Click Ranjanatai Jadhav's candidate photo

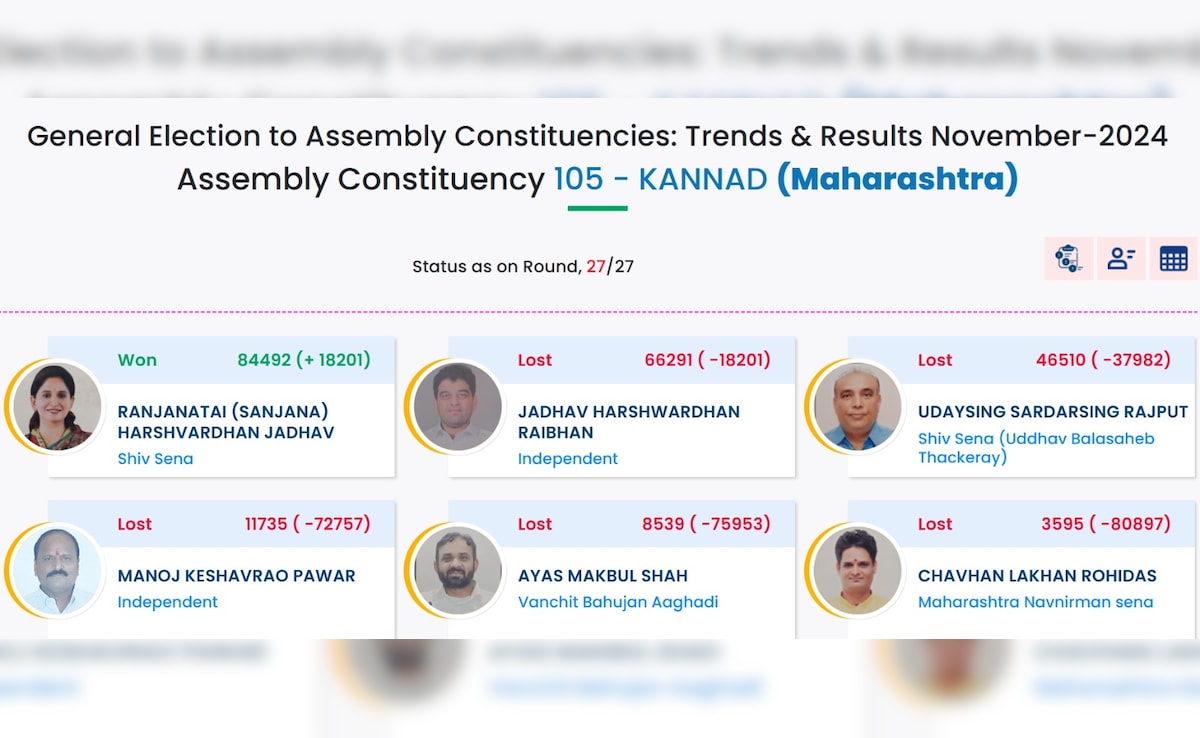click(55, 406)
